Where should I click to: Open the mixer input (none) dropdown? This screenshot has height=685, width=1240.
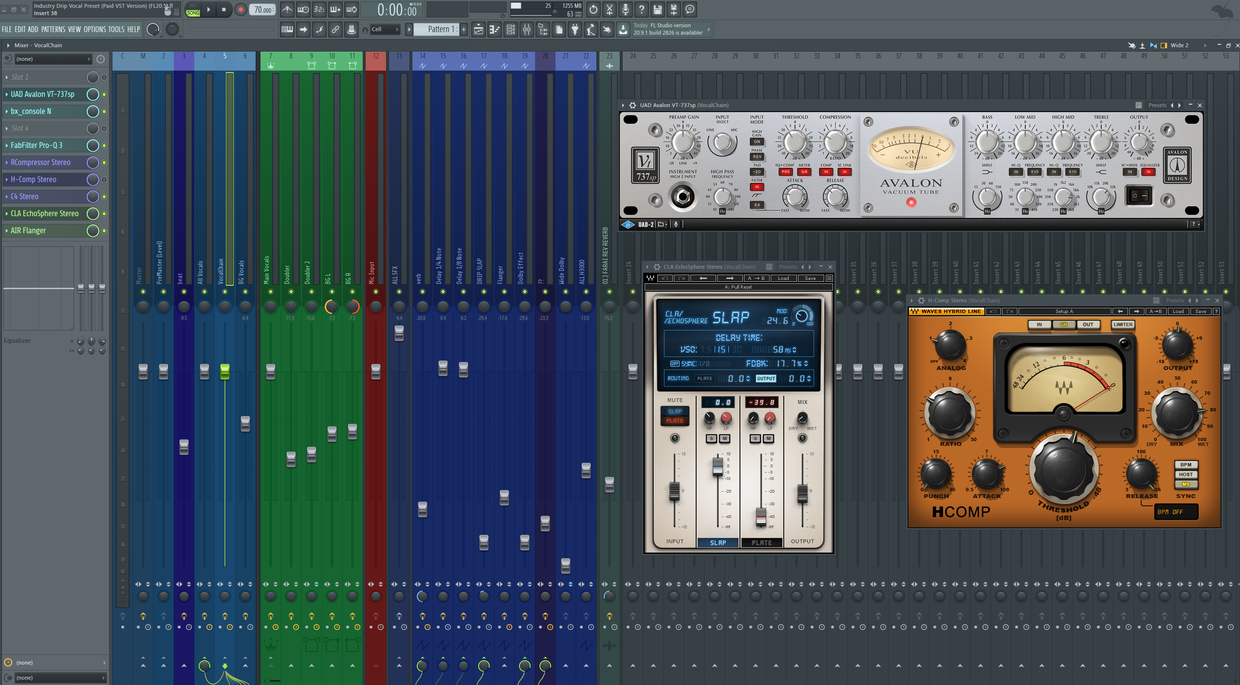(x=52, y=59)
